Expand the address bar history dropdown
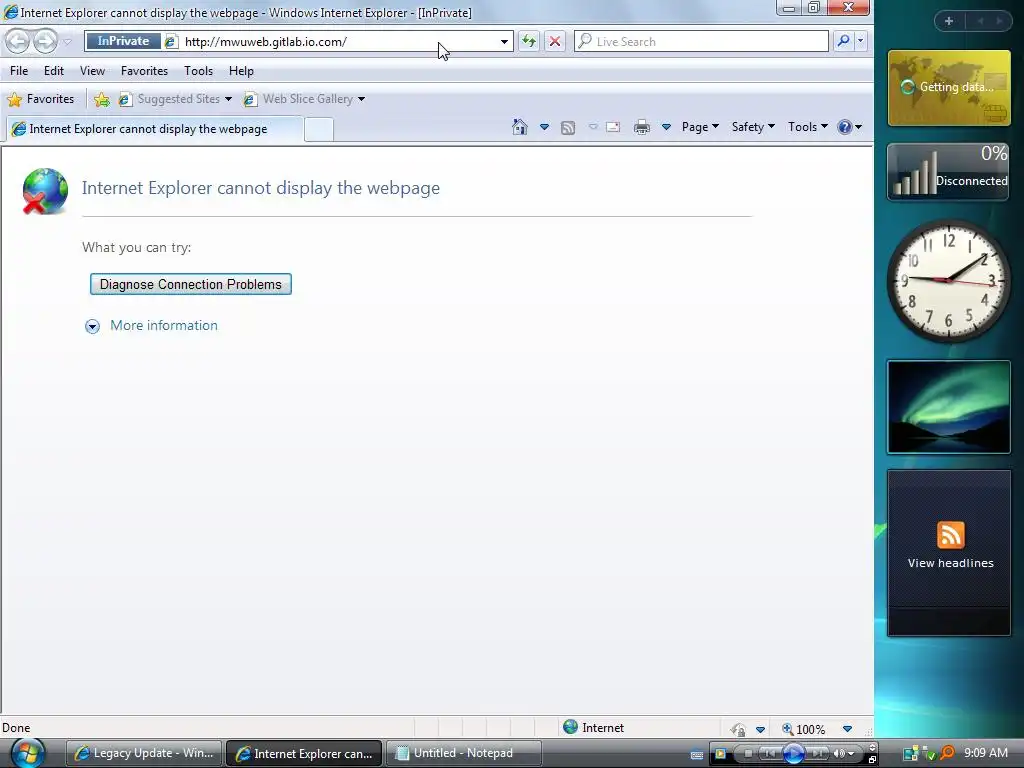The width and height of the screenshot is (1024, 768). click(504, 42)
